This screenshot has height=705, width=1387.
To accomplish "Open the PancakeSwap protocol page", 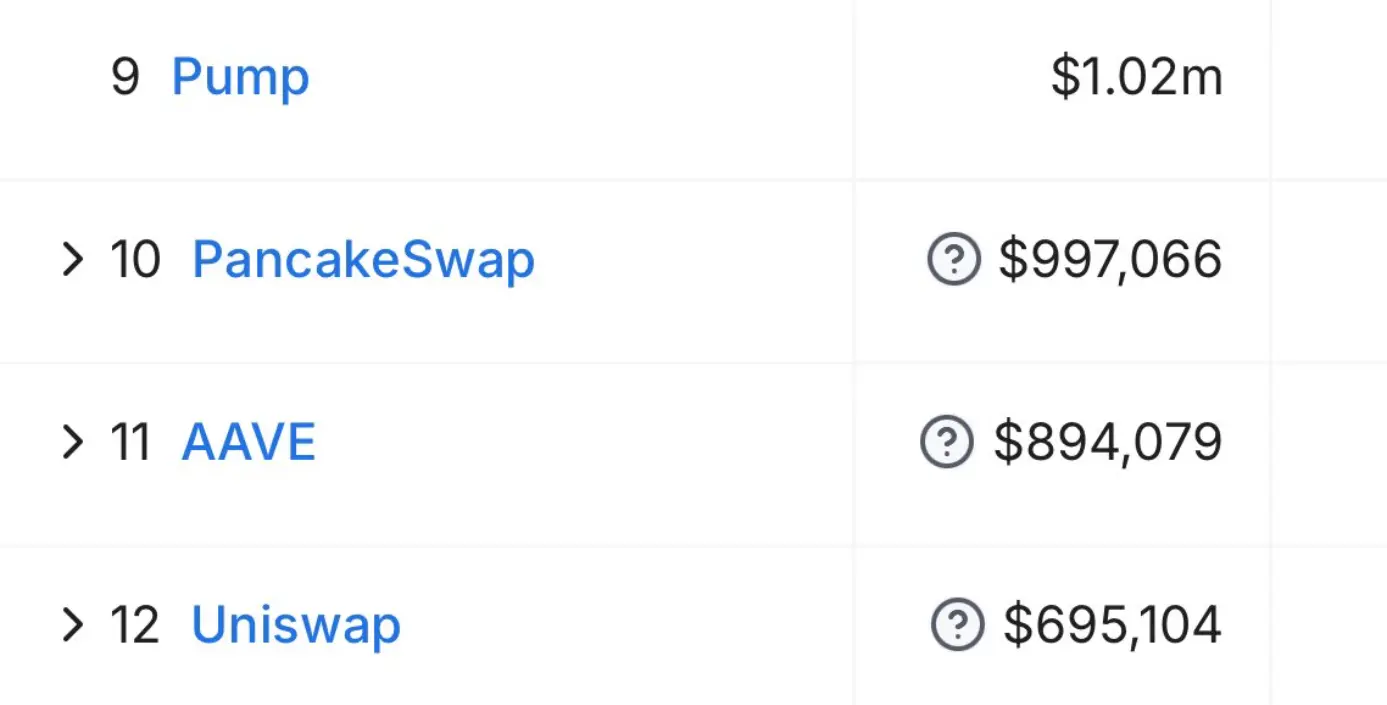I will tap(362, 259).
